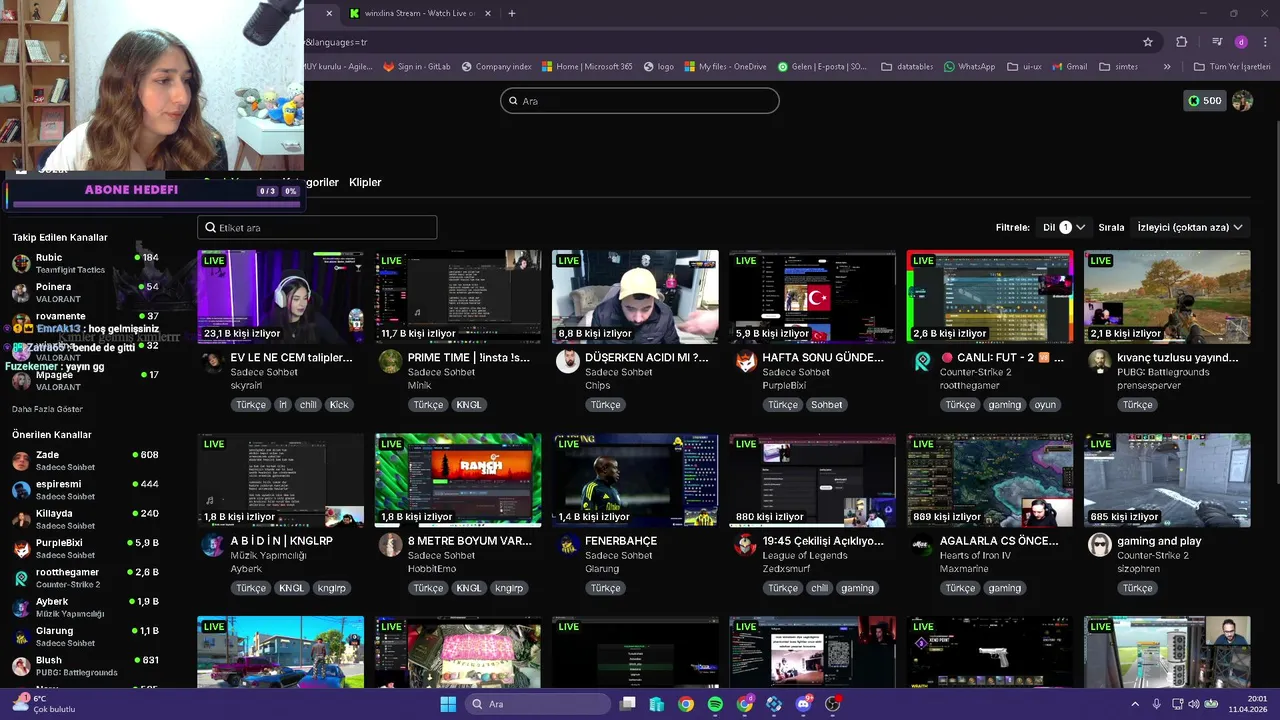Open the Dil language filter dropdown
Viewport: 1280px width, 720px height.
[1064, 227]
